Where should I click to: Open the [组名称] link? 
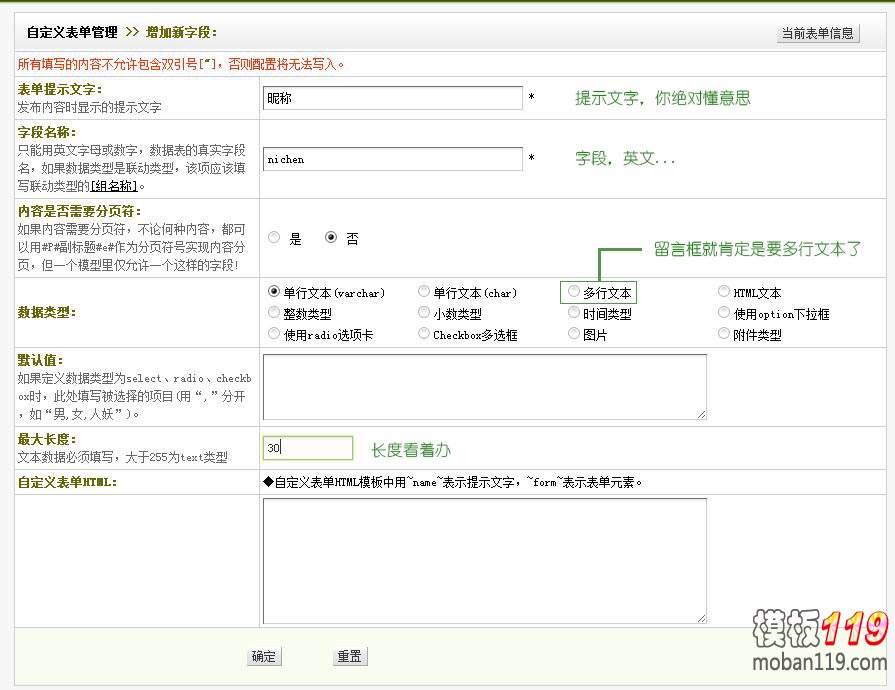pos(114,186)
